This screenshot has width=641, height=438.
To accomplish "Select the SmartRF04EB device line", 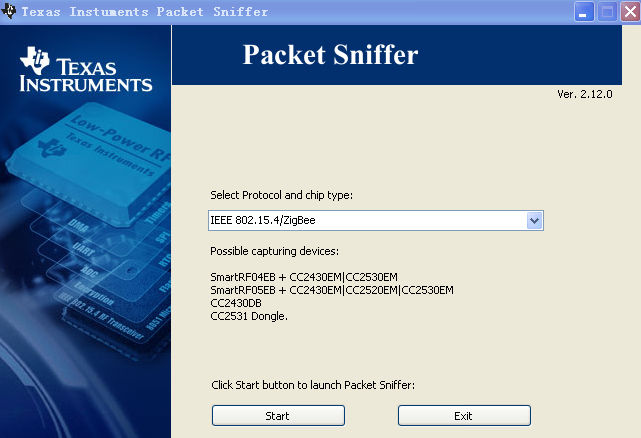I will pyautogui.click(x=317, y=276).
